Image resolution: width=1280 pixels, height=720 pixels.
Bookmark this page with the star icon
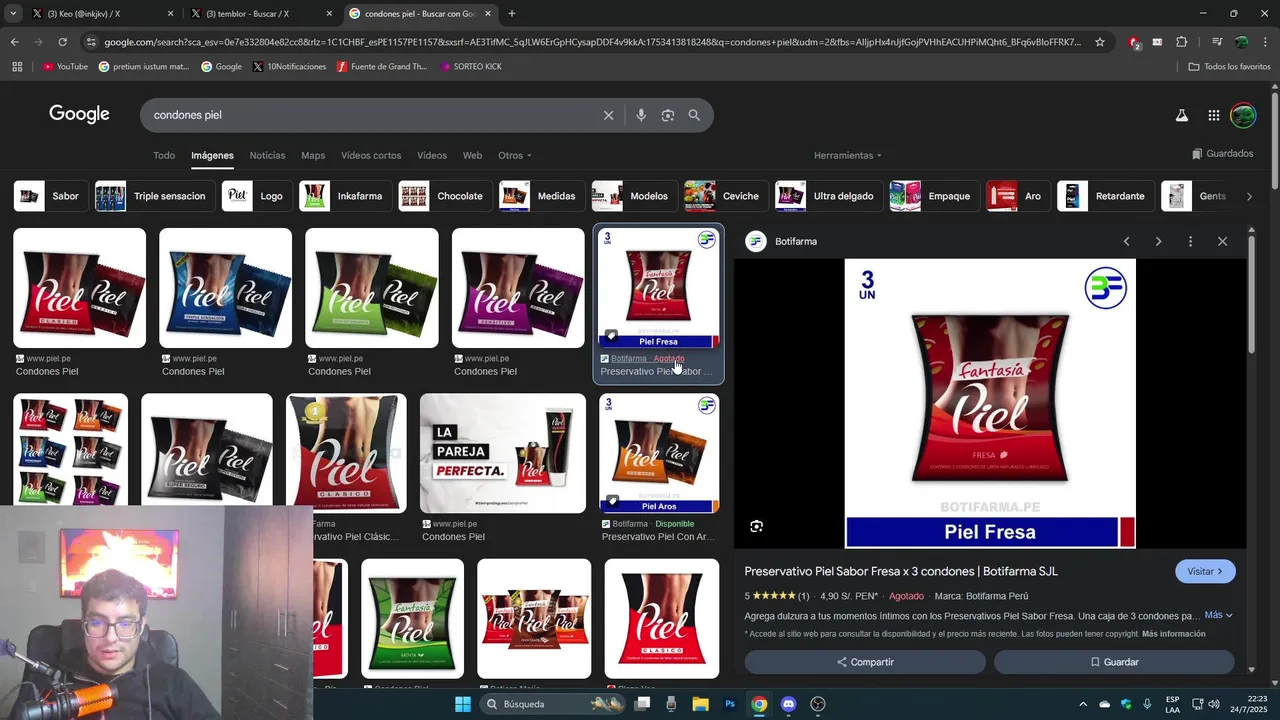[x=1100, y=42]
